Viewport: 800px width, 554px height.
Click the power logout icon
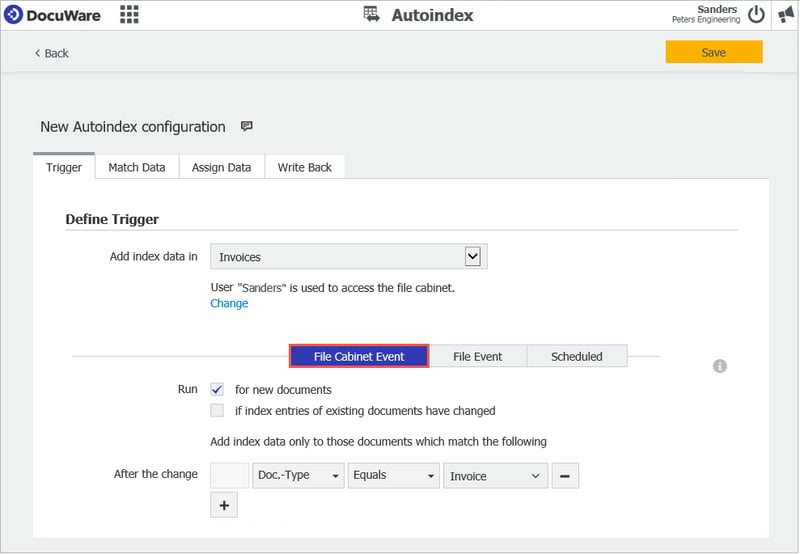756,14
